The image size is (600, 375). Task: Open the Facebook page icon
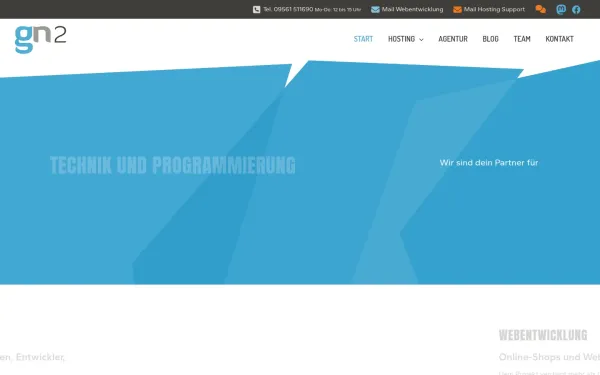[x=576, y=10]
